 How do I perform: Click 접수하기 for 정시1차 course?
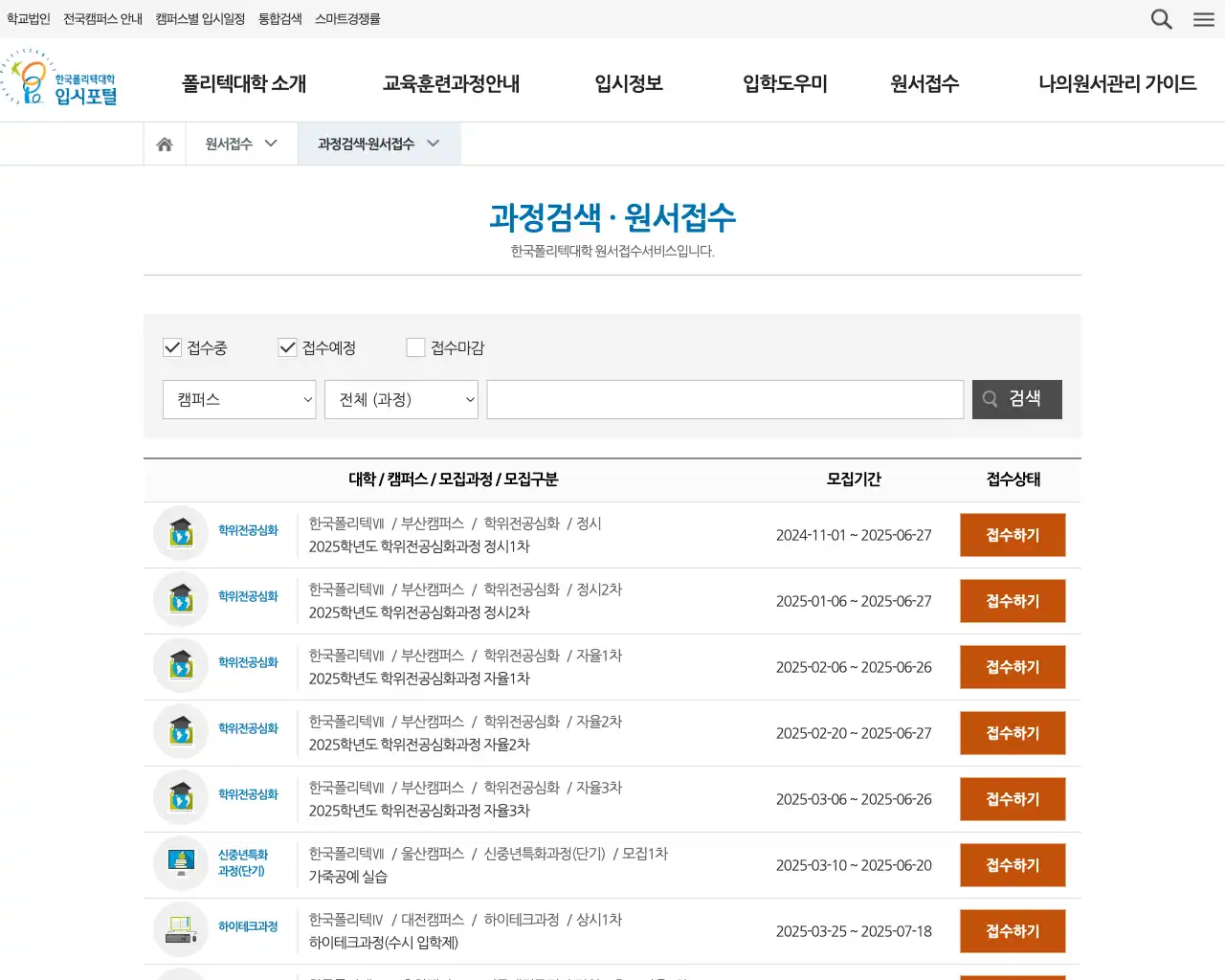[x=1013, y=535]
